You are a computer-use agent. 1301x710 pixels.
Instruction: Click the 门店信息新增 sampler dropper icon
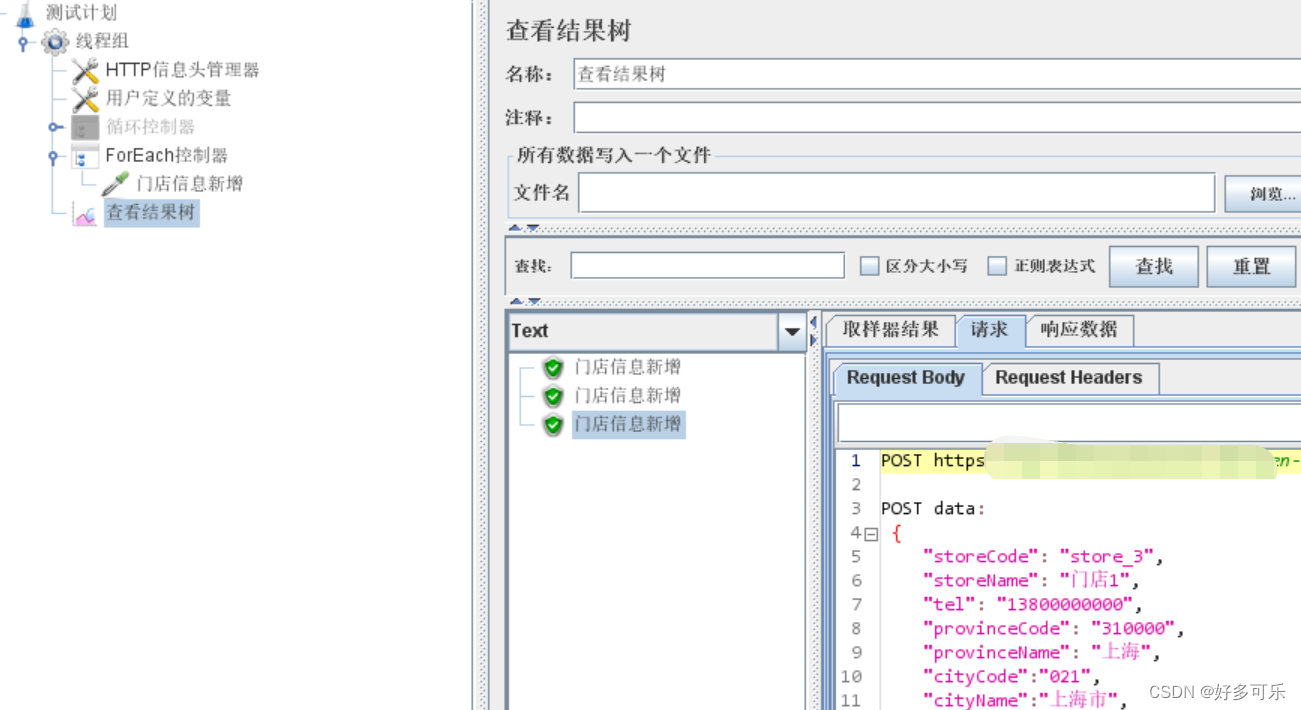click(115, 184)
